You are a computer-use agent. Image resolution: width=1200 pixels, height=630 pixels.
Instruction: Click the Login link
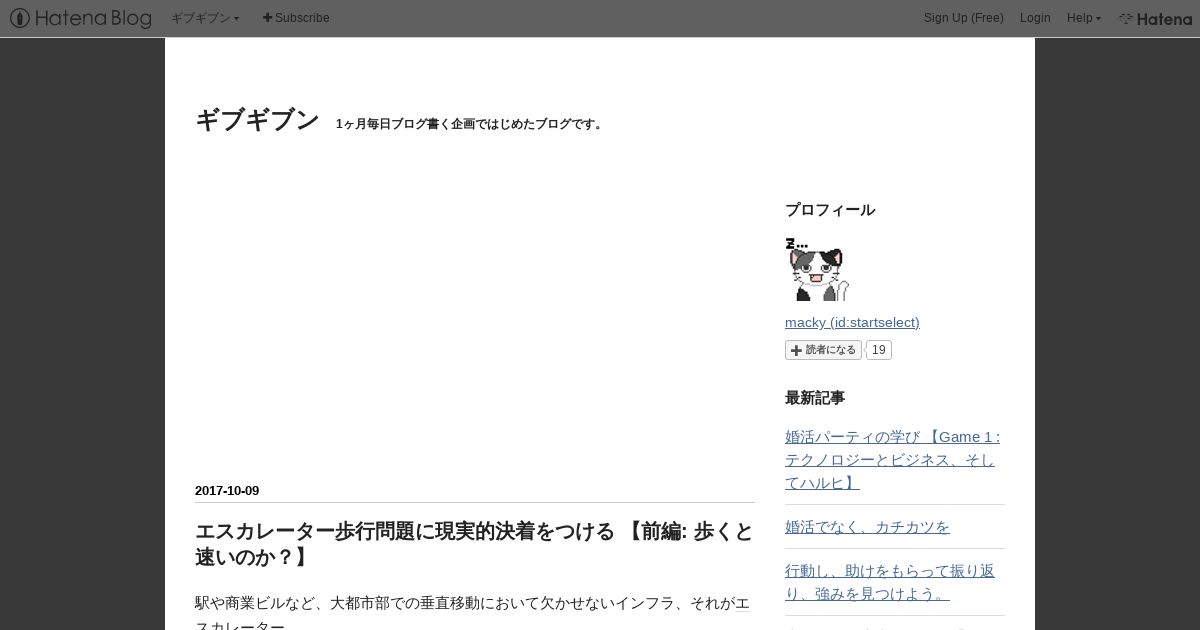(1035, 18)
